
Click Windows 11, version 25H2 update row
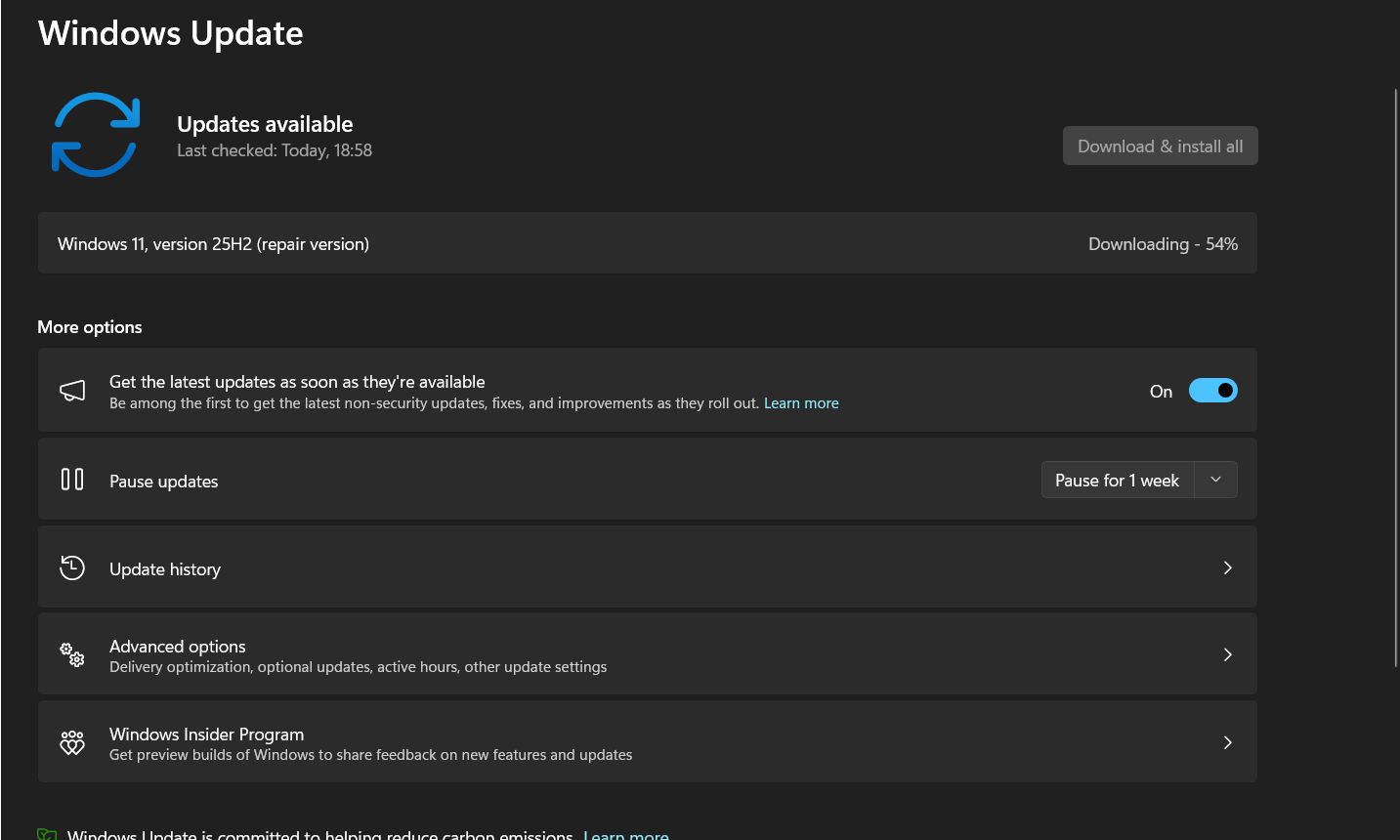[647, 243]
